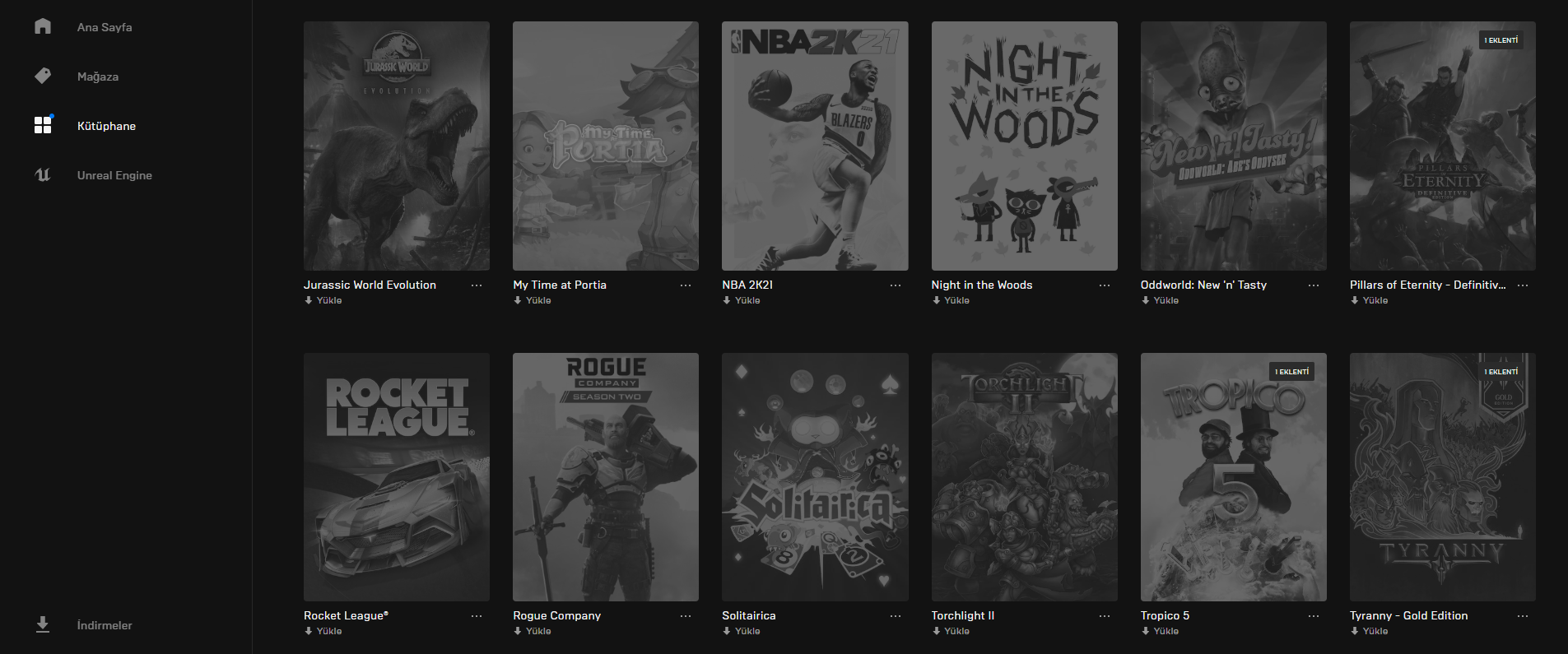Screen dimensions: 1568x654
Task: Click the Mağaza price tag icon
Action: click(x=43, y=76)
